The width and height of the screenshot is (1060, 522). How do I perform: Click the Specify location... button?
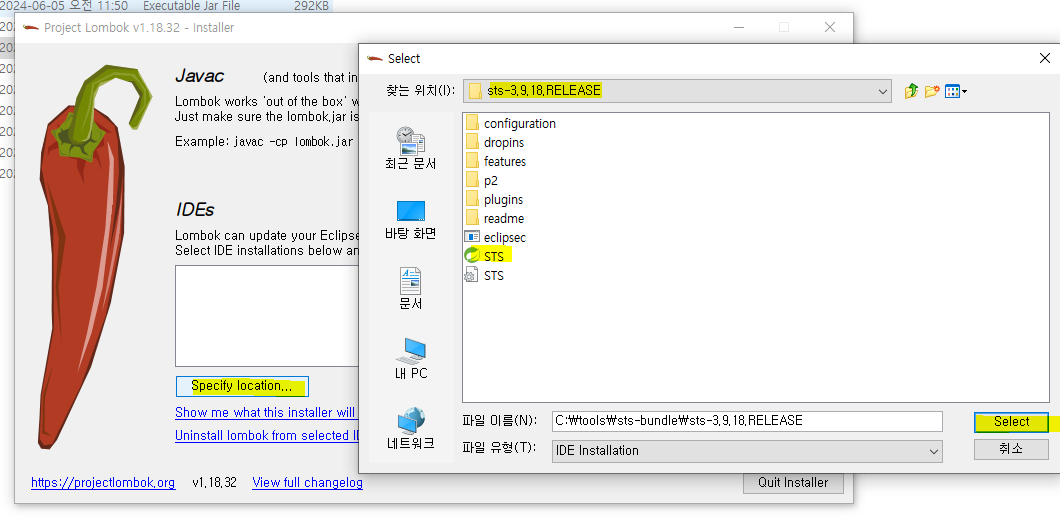click(x=242, y=386)
